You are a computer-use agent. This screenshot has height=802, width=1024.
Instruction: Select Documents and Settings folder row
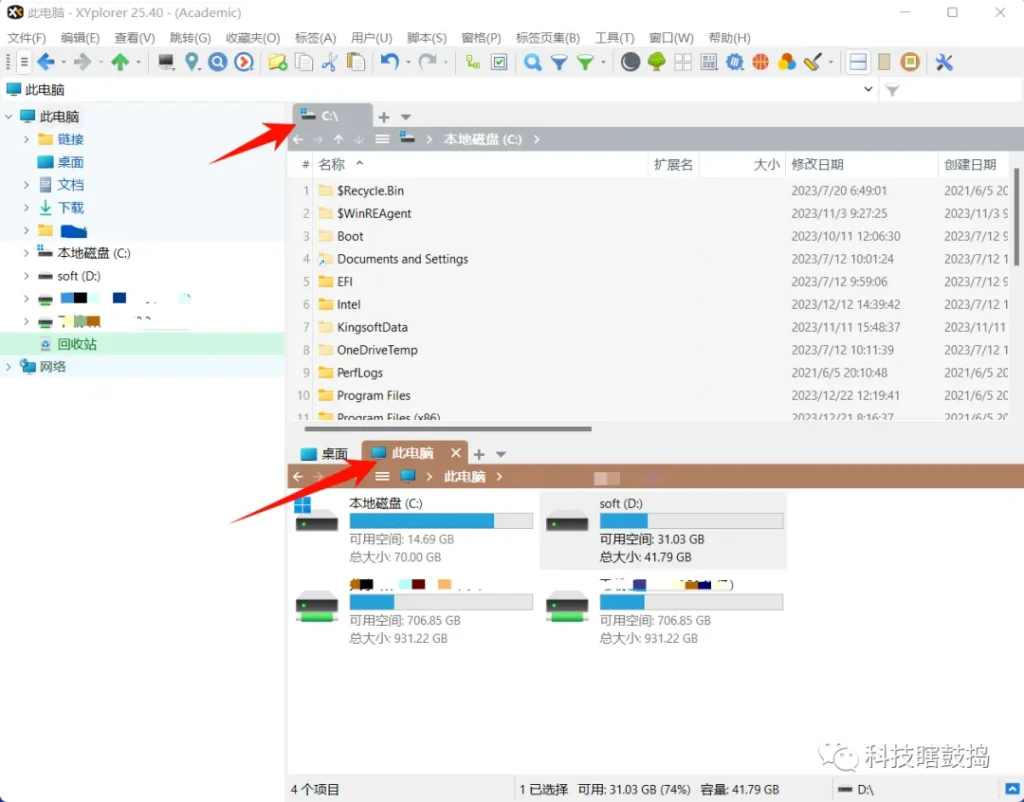click(x=650, y=259)
